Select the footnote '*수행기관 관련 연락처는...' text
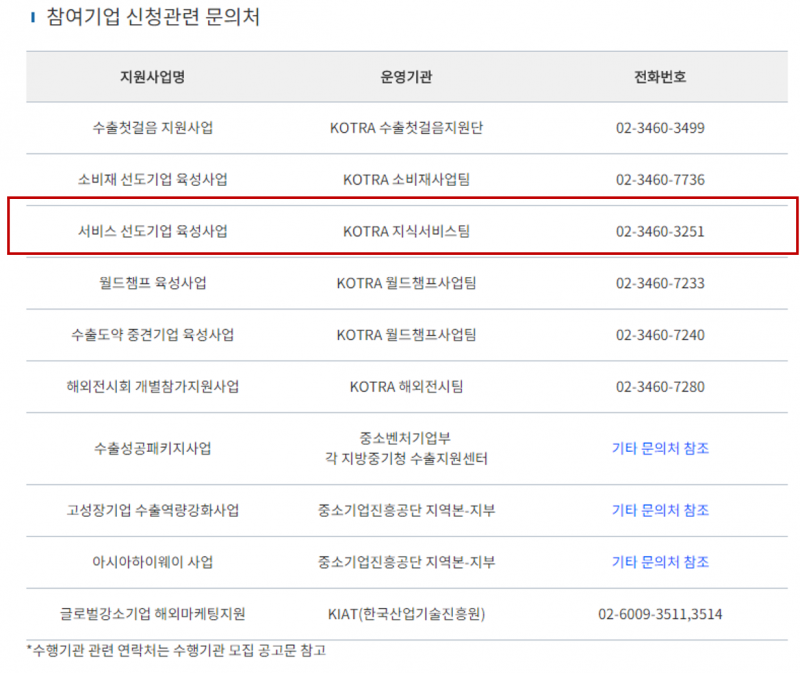The width and height of the screenshot is (800, 673). tap(177, 651)
